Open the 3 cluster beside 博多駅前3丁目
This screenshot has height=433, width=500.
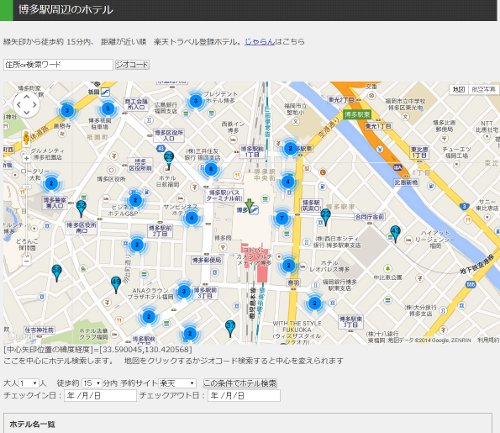(184, 291)
